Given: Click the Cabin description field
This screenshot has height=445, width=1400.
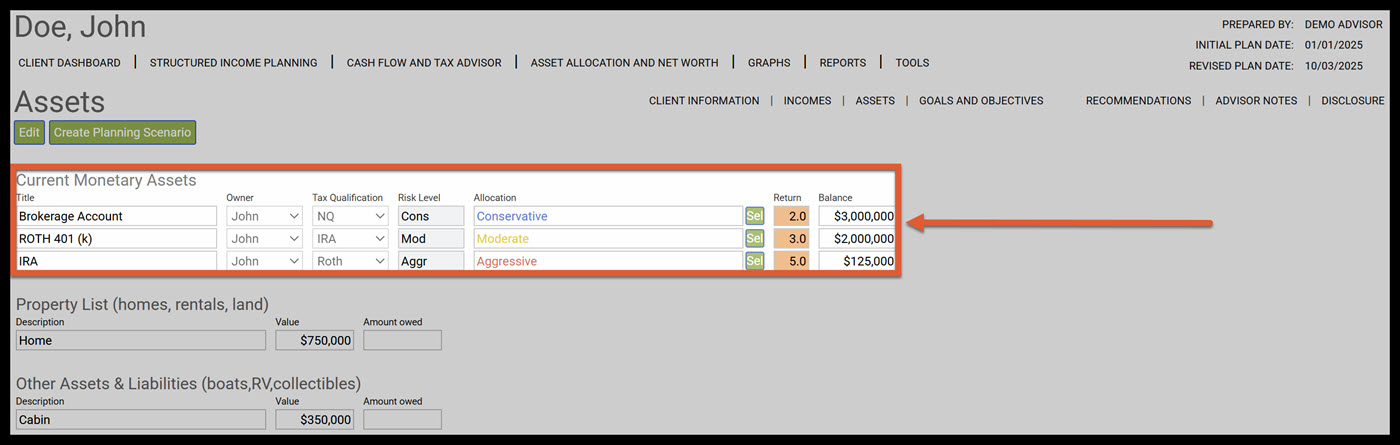Looking at the screenshot, I should (x=141, y=420).
